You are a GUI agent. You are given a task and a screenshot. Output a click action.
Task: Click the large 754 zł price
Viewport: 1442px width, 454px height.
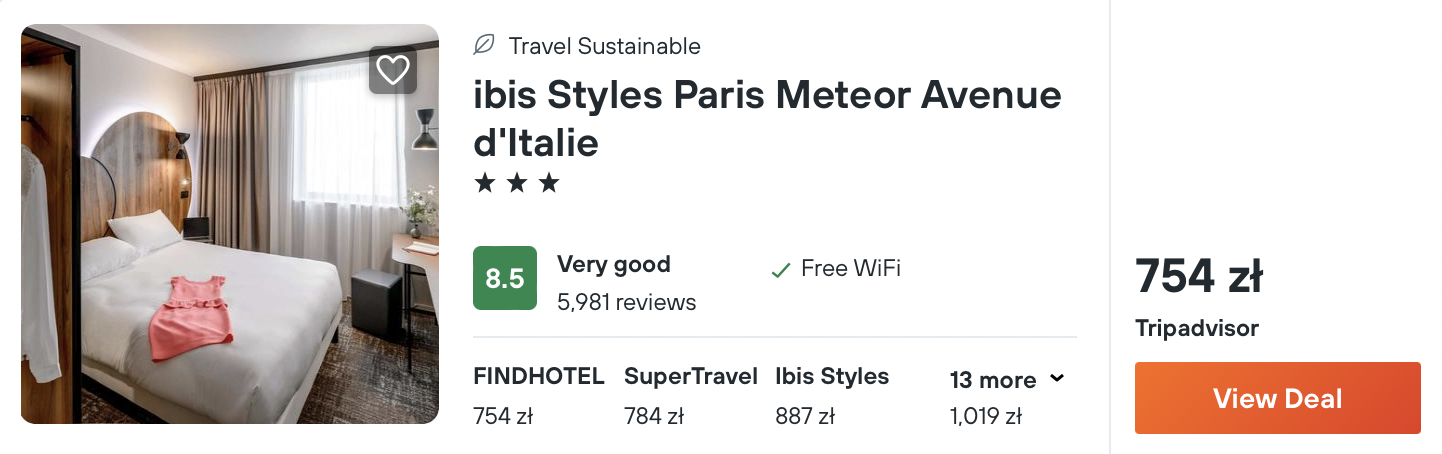tap(1198, 277)
